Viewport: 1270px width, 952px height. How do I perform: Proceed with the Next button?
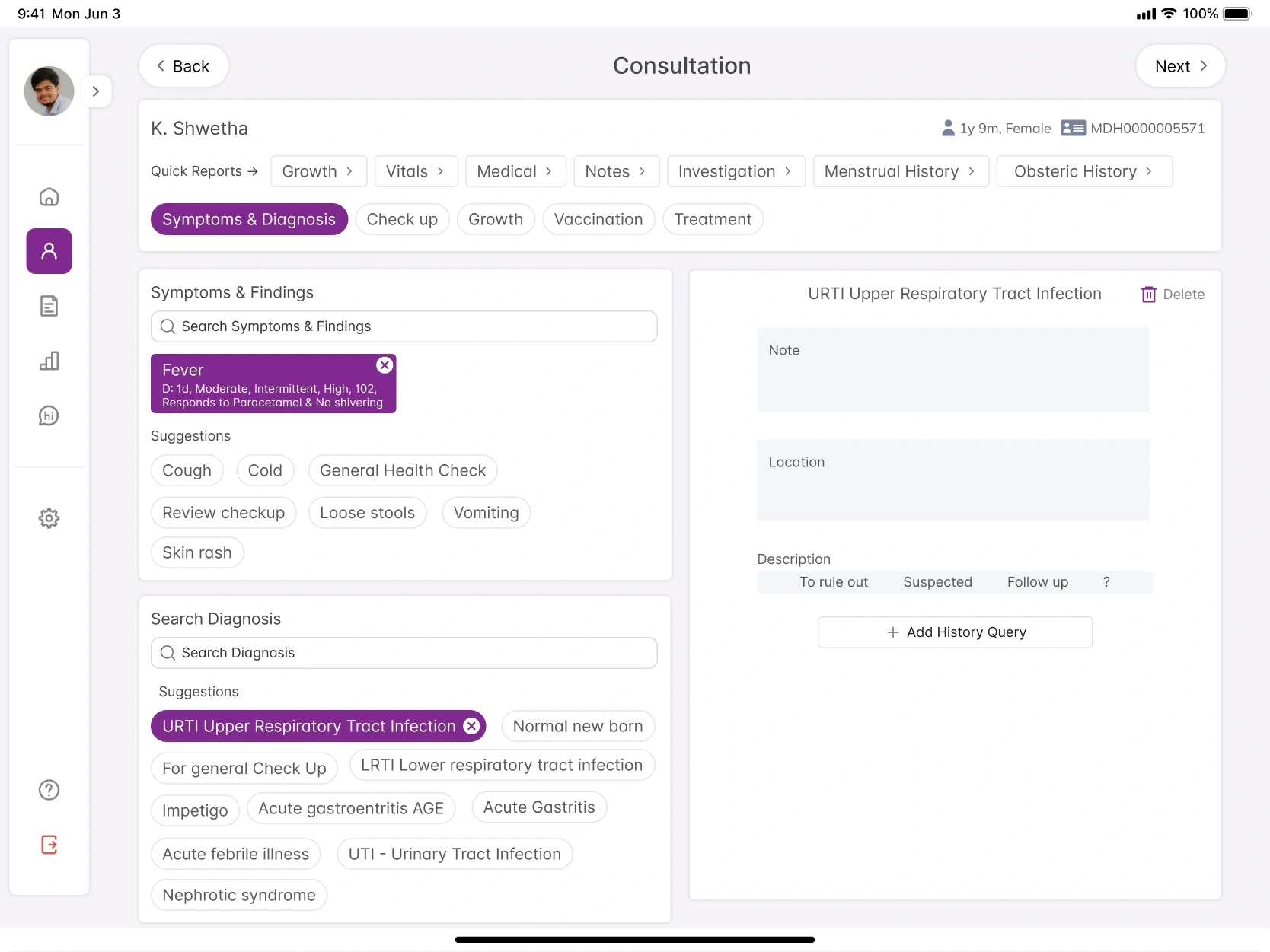[1180, 66]
